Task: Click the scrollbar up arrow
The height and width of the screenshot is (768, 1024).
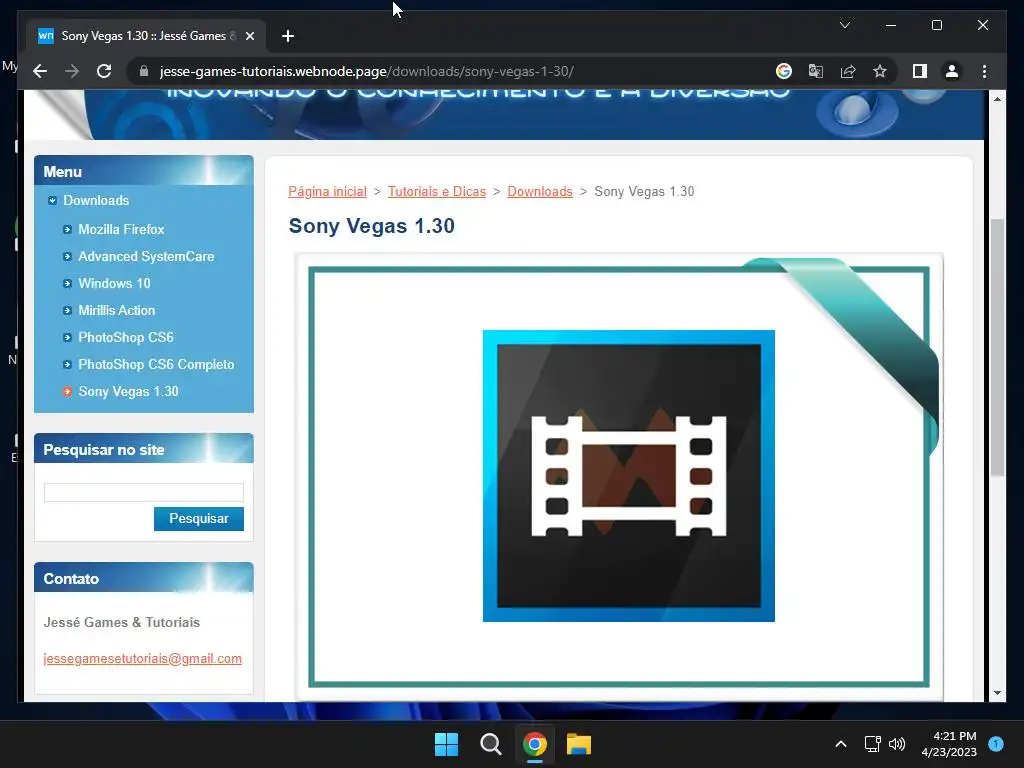Action: click(997, 99)
